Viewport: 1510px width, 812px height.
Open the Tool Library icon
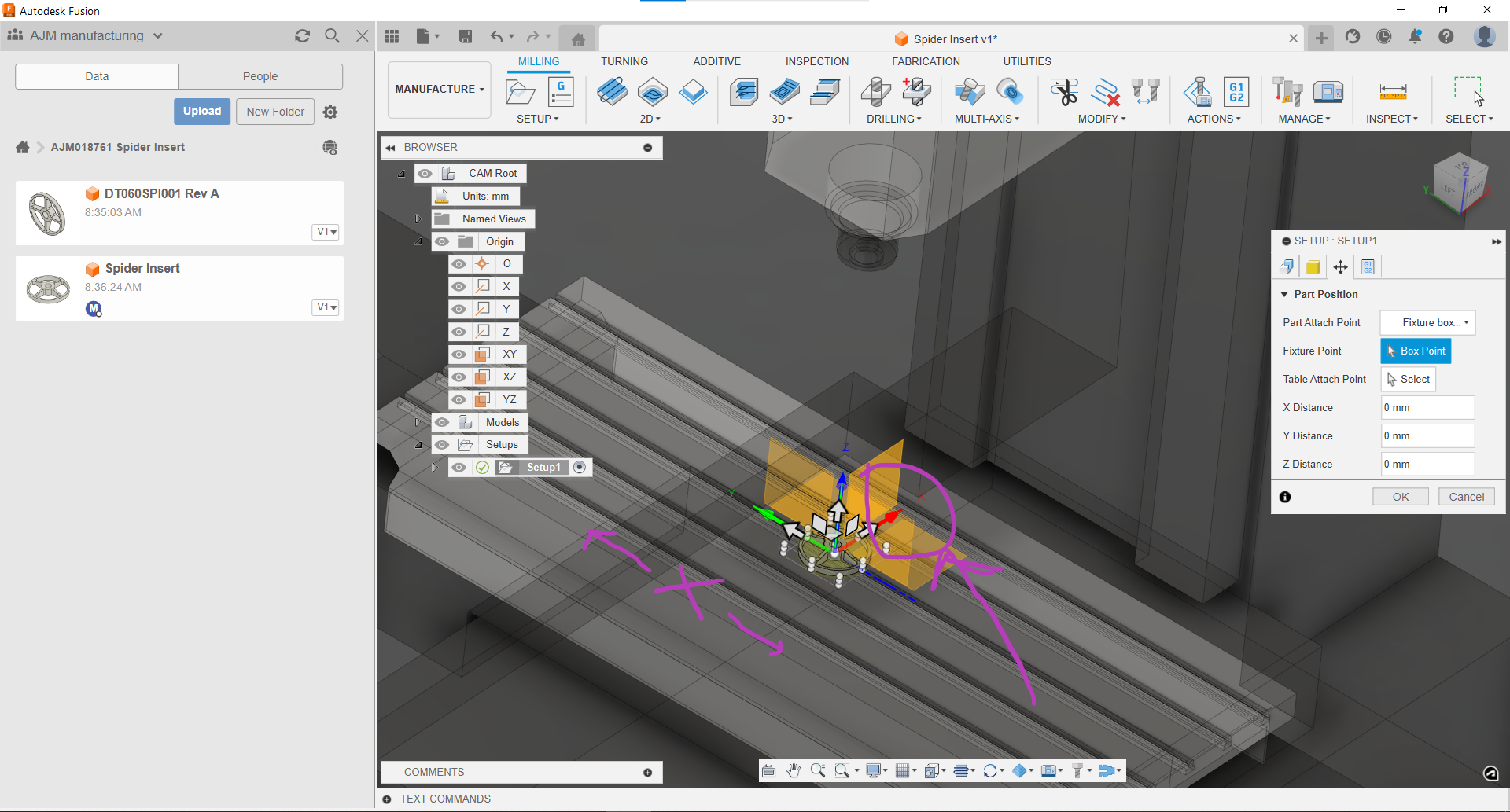click(x=1287, y=92)
